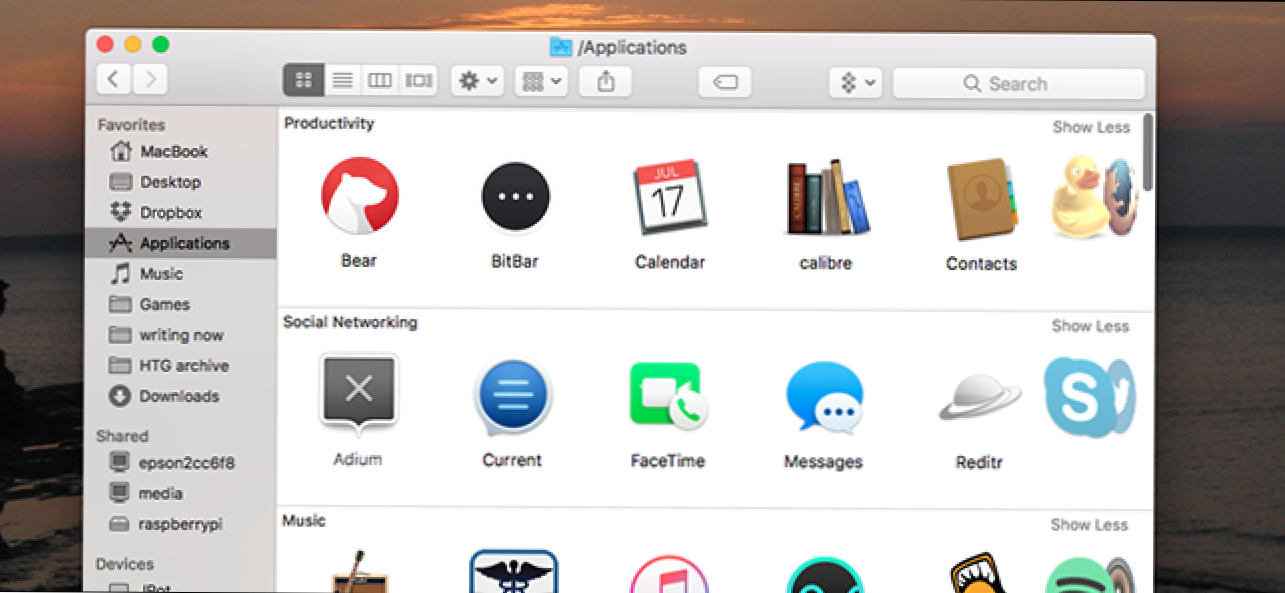Click the Search input field
The image size is (1285, 593).
click(1018, 84)
